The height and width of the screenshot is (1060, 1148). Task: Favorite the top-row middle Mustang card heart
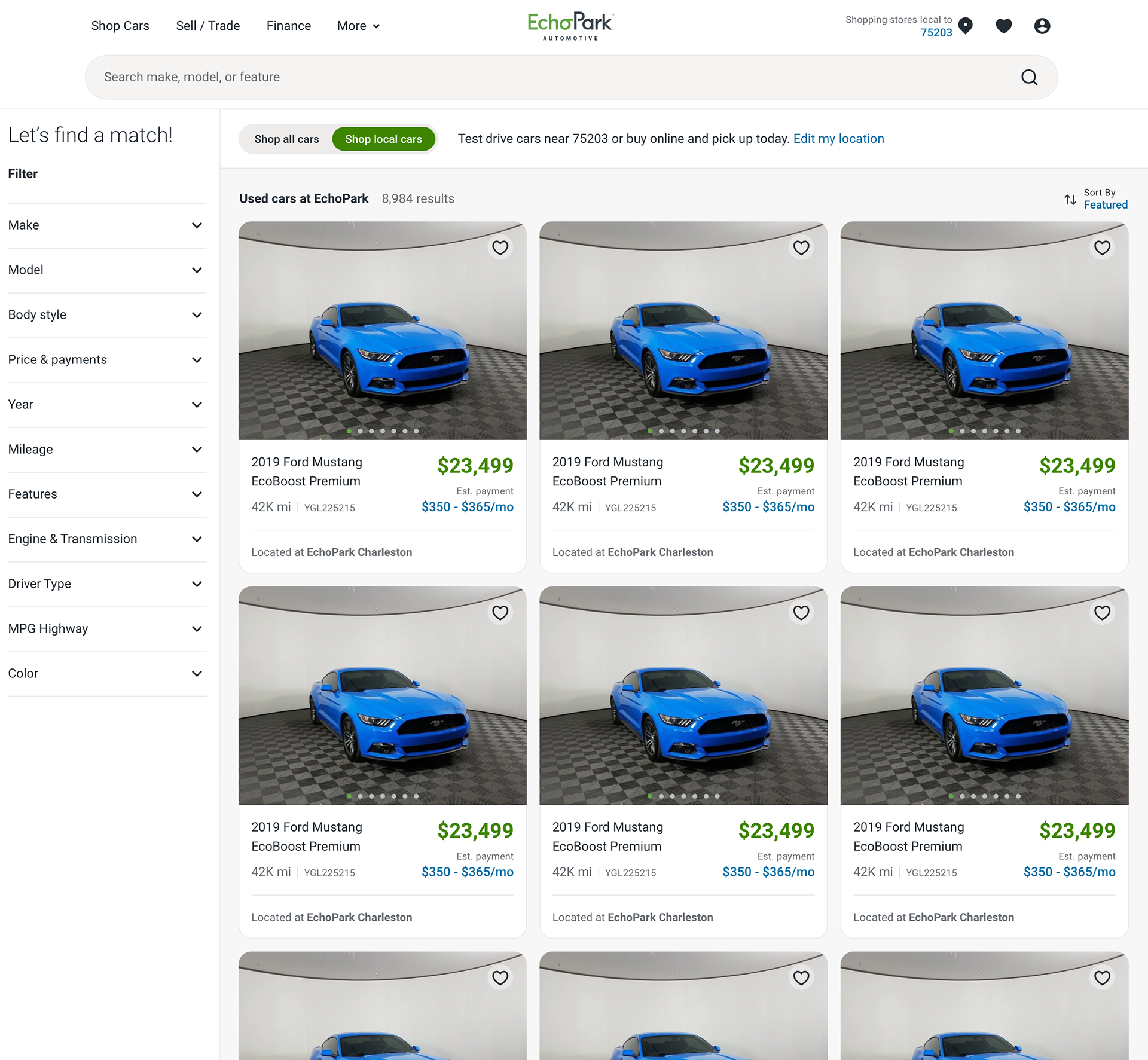click(801, 248)
